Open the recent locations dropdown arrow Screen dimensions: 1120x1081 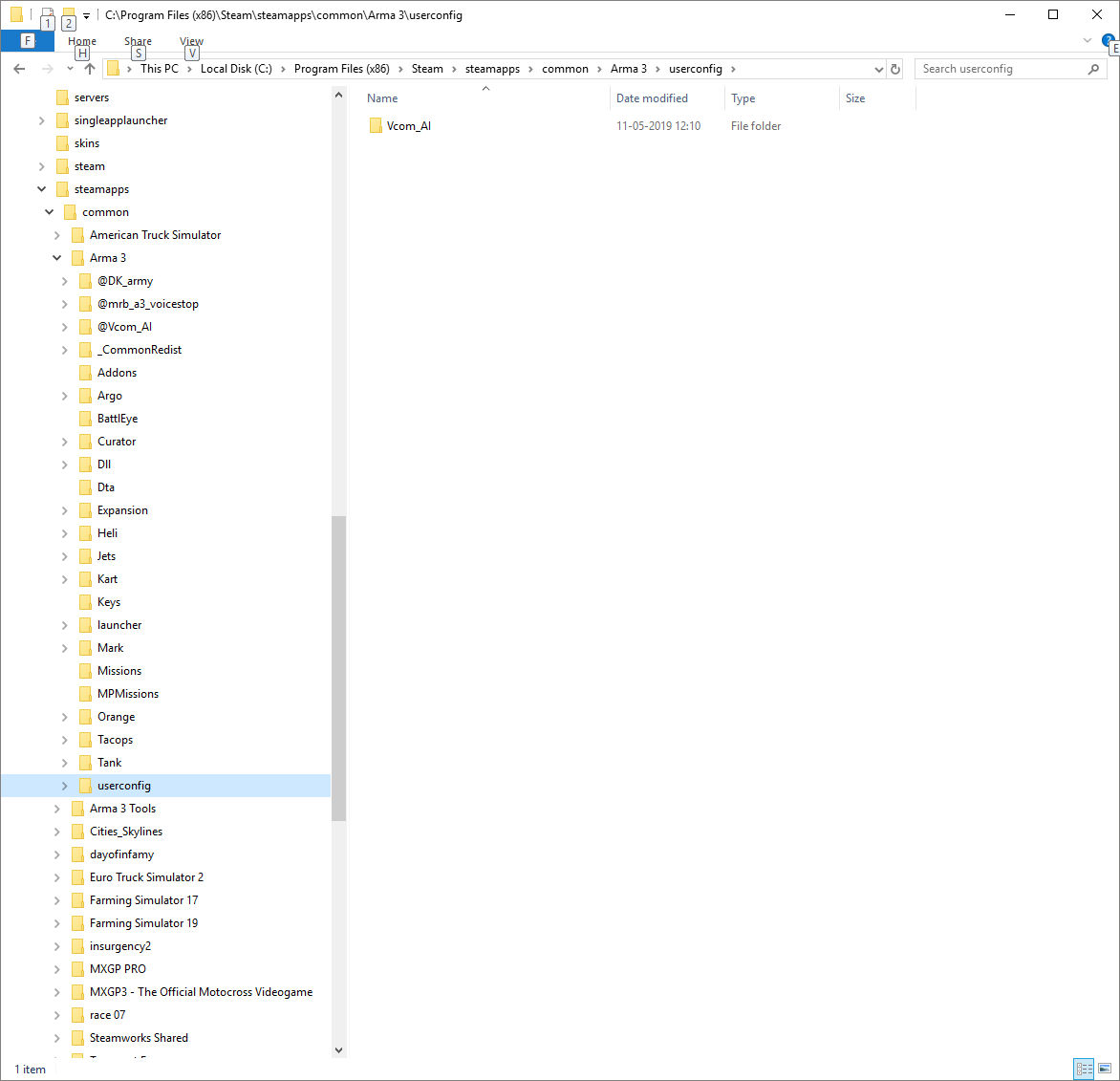point(70,69)
